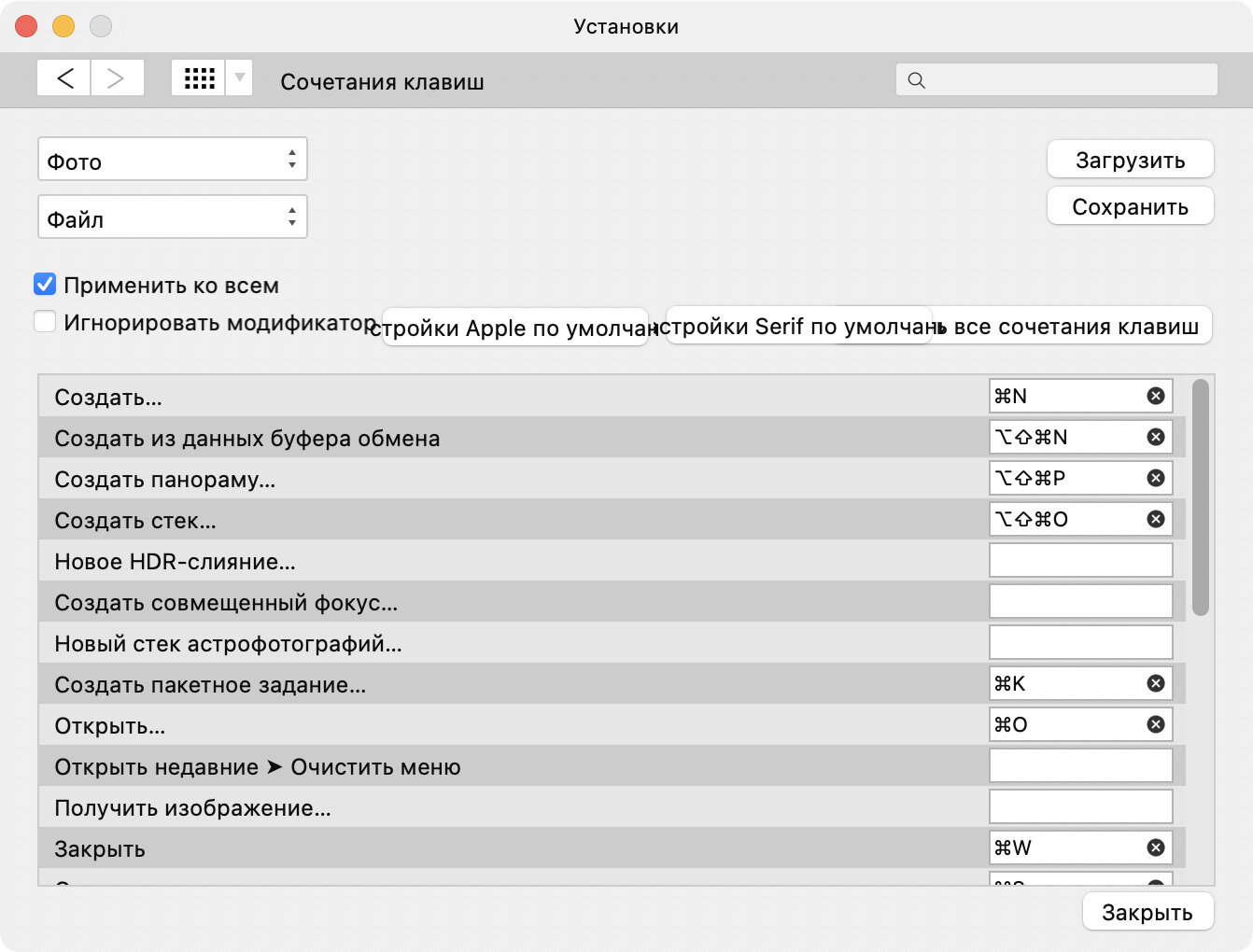
Task: Apply Apple default shortcuts button
Action: click(x=514, y=328)
